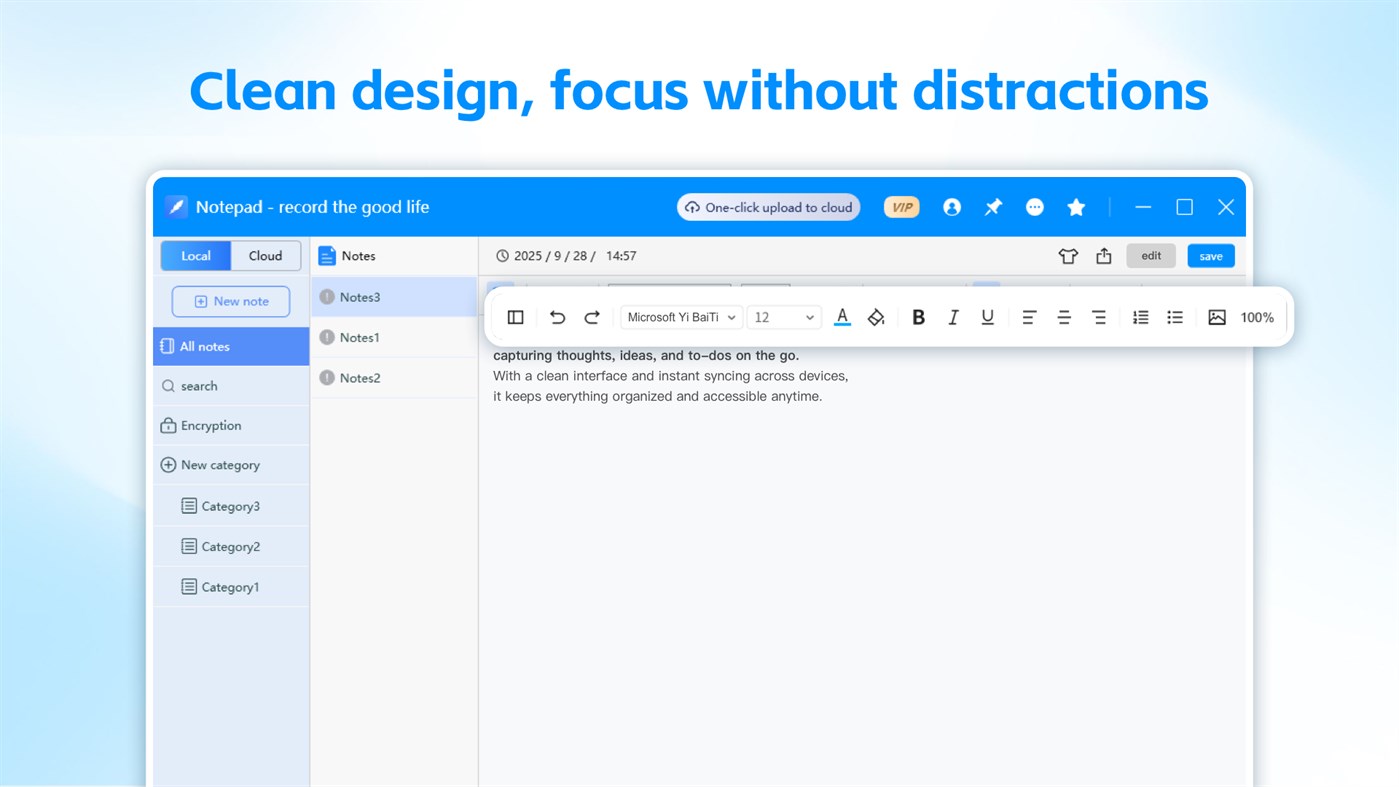Viewport: 1399px width, 787px height.
Task: Click the Notepad - record the good life title
Action: coord(312,207)
